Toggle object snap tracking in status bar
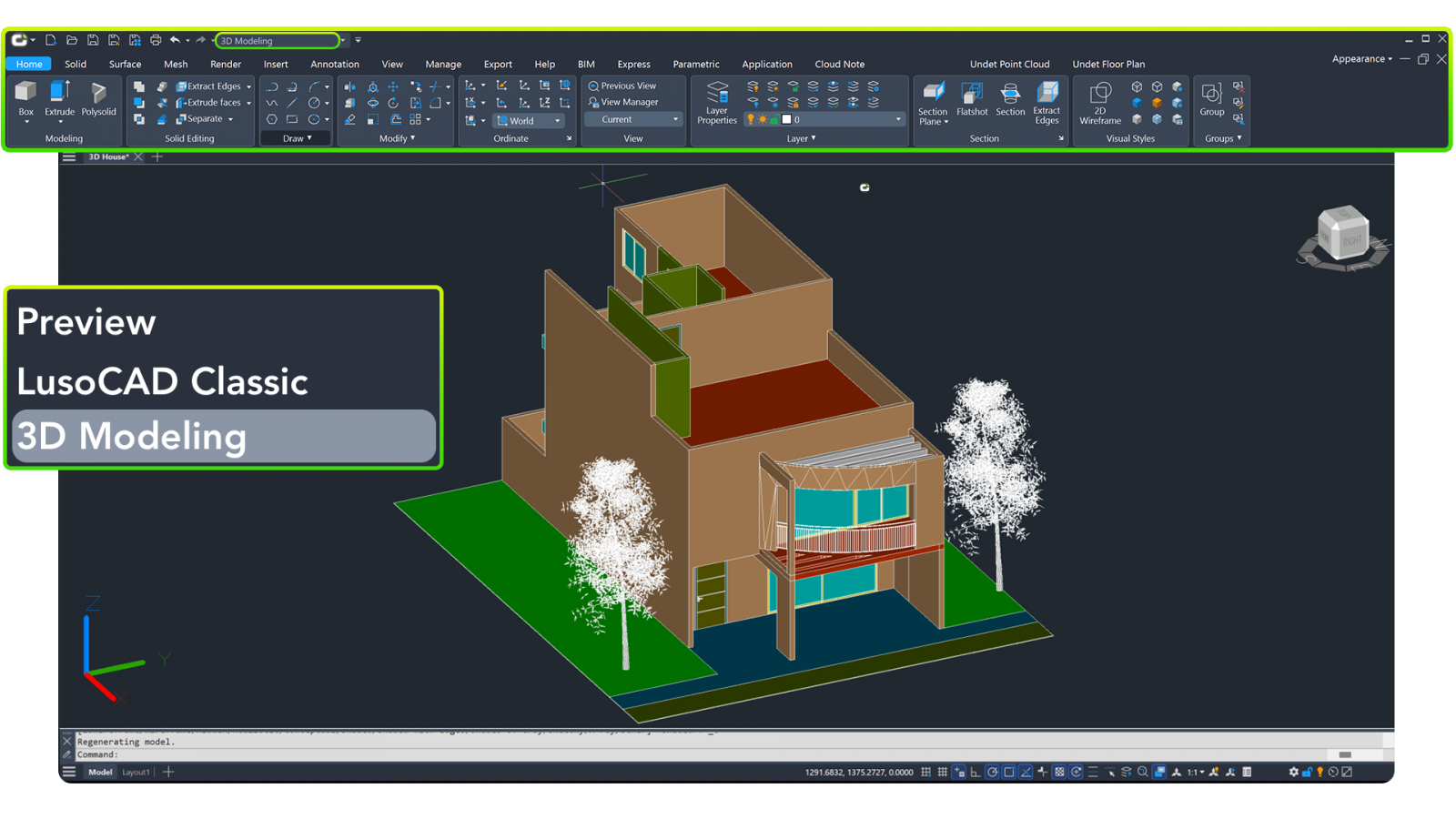The image size is (1456, 819). point(1026,772)
